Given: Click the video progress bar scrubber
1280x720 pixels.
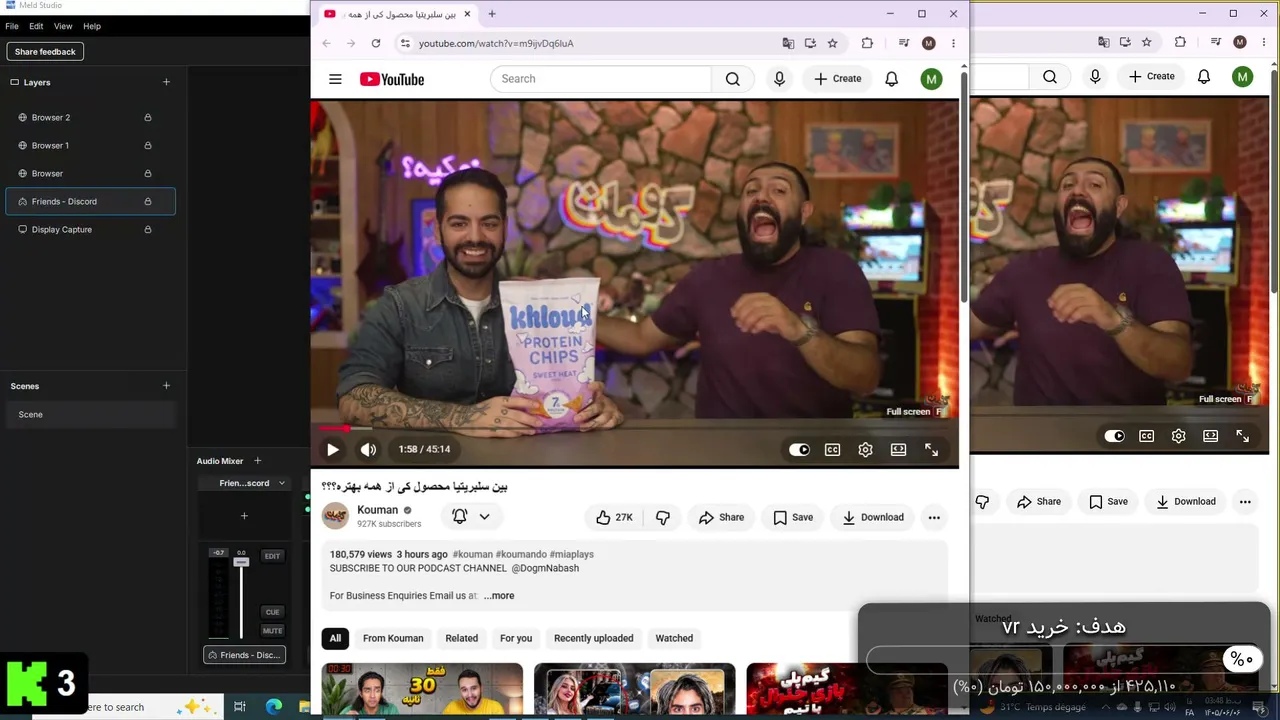Looking at the screenshot, I should coord(346,428).
